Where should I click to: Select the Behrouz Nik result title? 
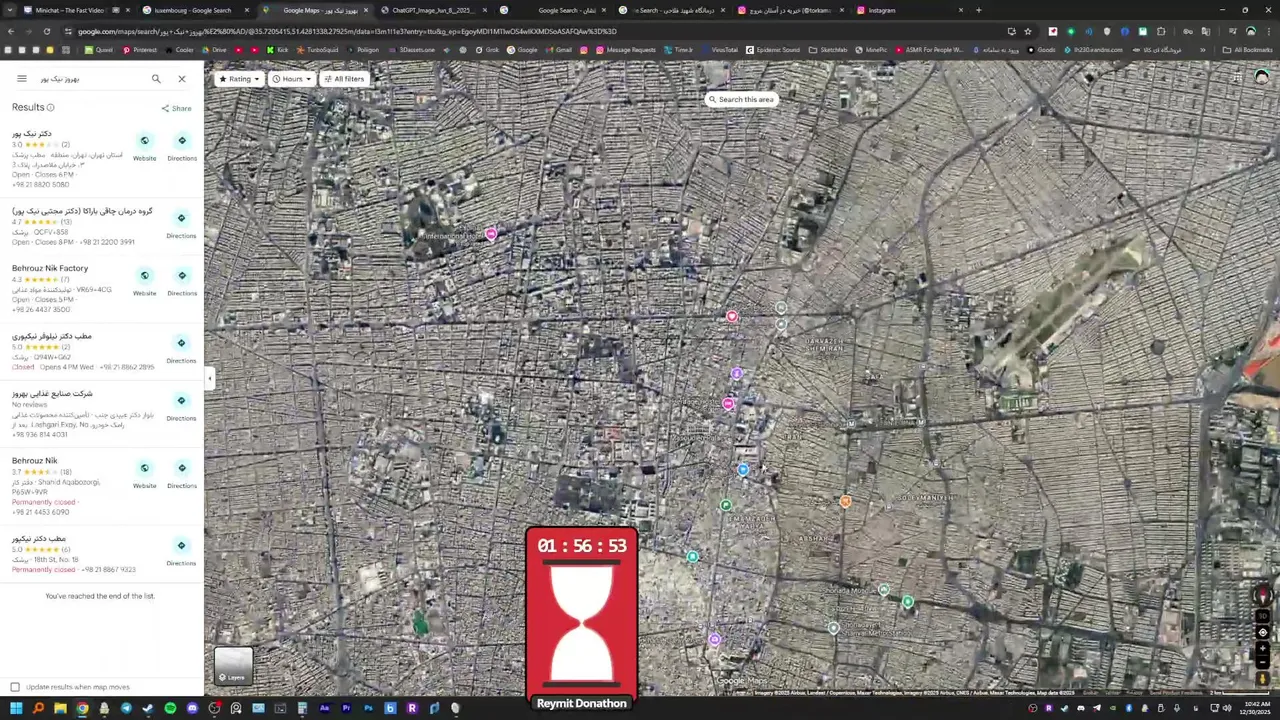[35, 461]
